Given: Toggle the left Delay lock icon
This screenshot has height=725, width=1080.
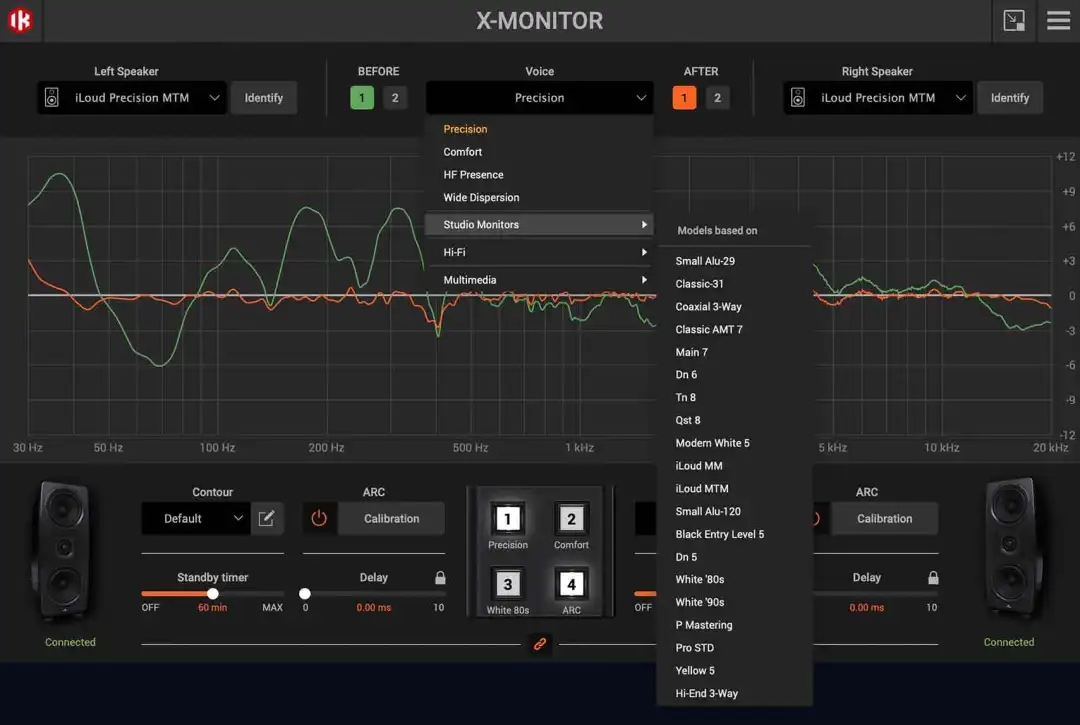Looking at the screenshot, I should [440, 577].
